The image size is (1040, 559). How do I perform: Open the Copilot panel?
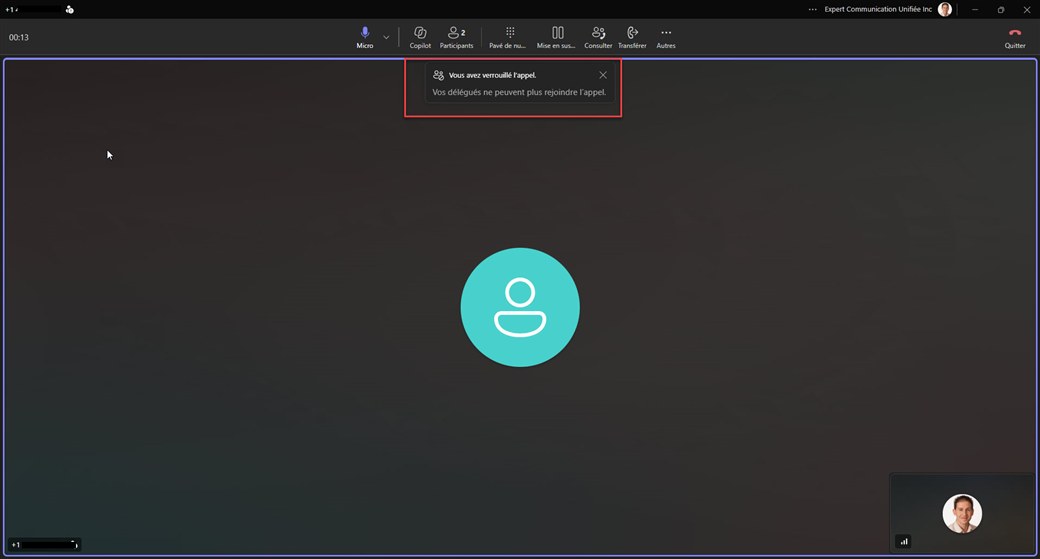(x=420, y=37)
